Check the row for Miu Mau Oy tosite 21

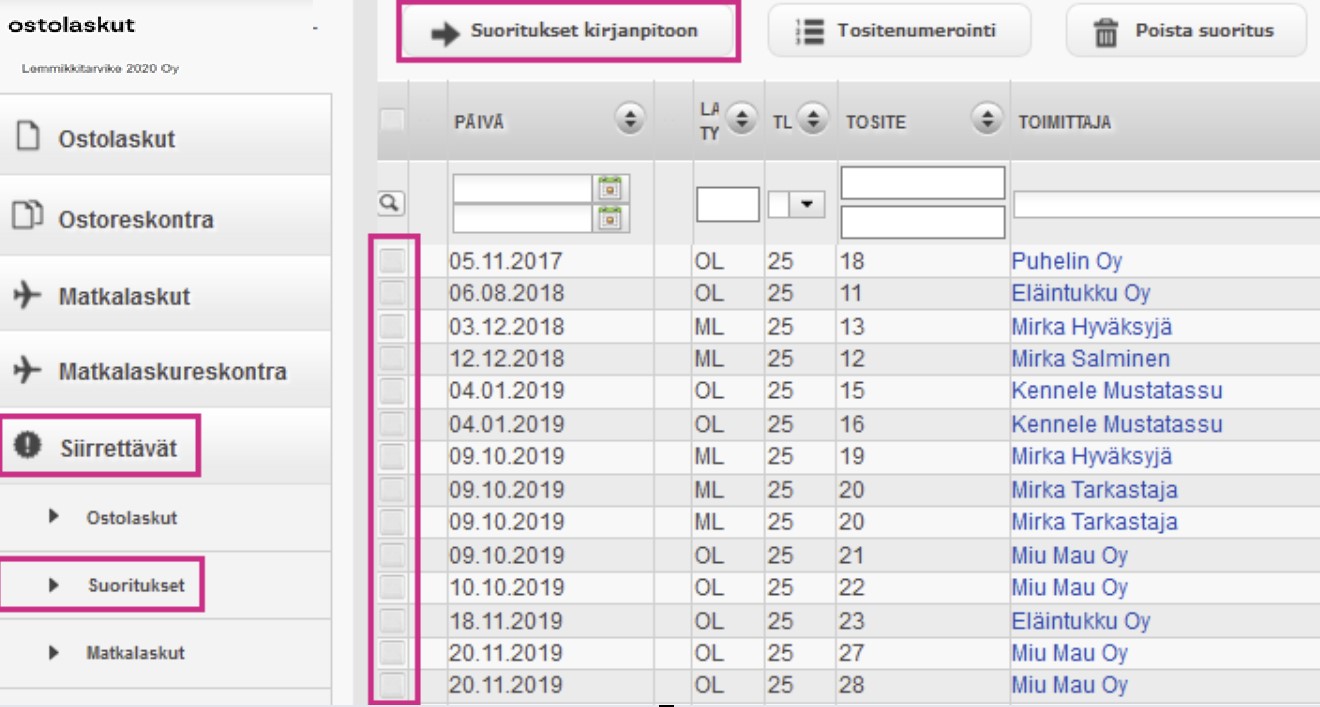[392, 555]
